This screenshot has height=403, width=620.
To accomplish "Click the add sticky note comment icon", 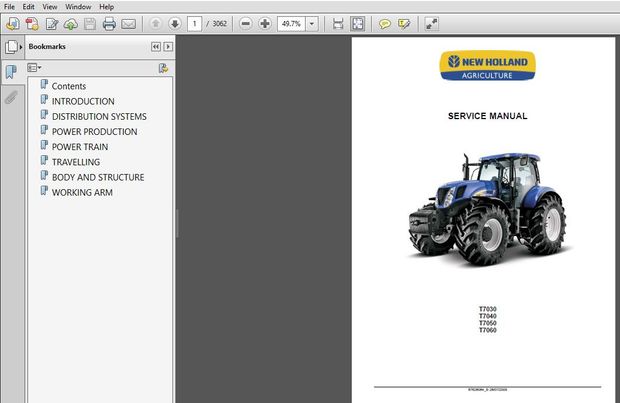I will coord(384,24).
